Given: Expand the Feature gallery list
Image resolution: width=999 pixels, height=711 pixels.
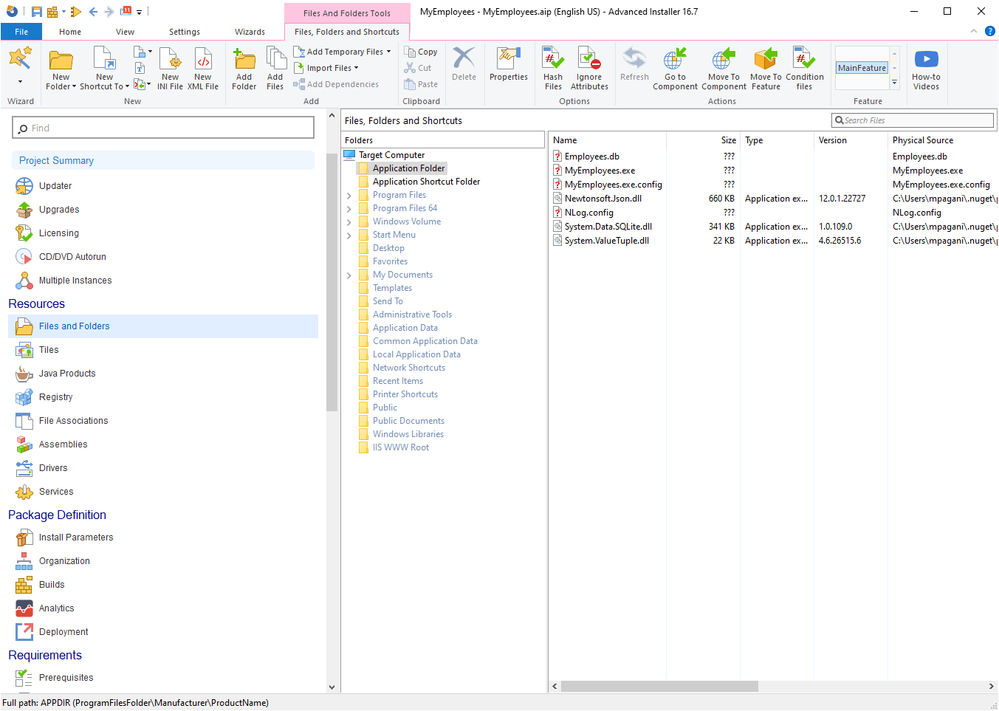Looking at the screenshot, I should (x=895, y=83).
